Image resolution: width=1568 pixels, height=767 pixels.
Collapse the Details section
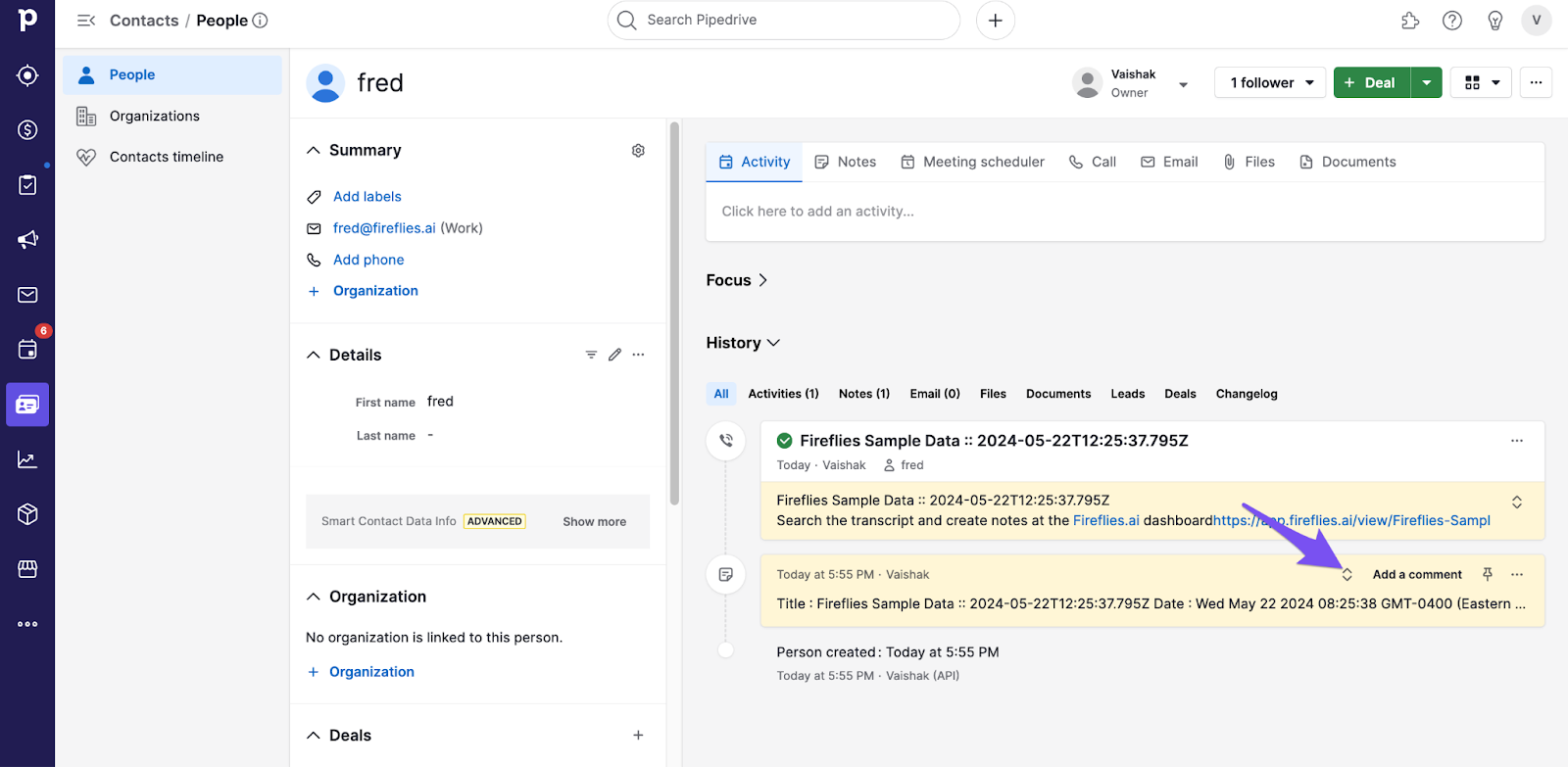[x=314, y=356]
